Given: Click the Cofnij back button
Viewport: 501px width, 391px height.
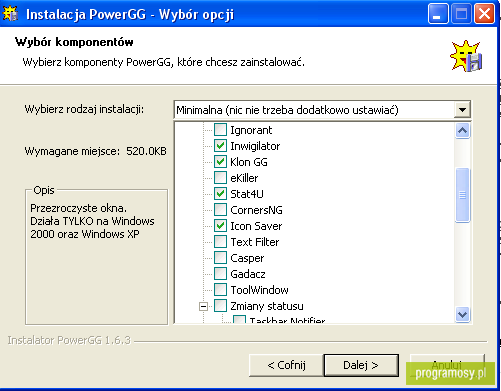Looking at the screenshot, I should coord(286,365).
